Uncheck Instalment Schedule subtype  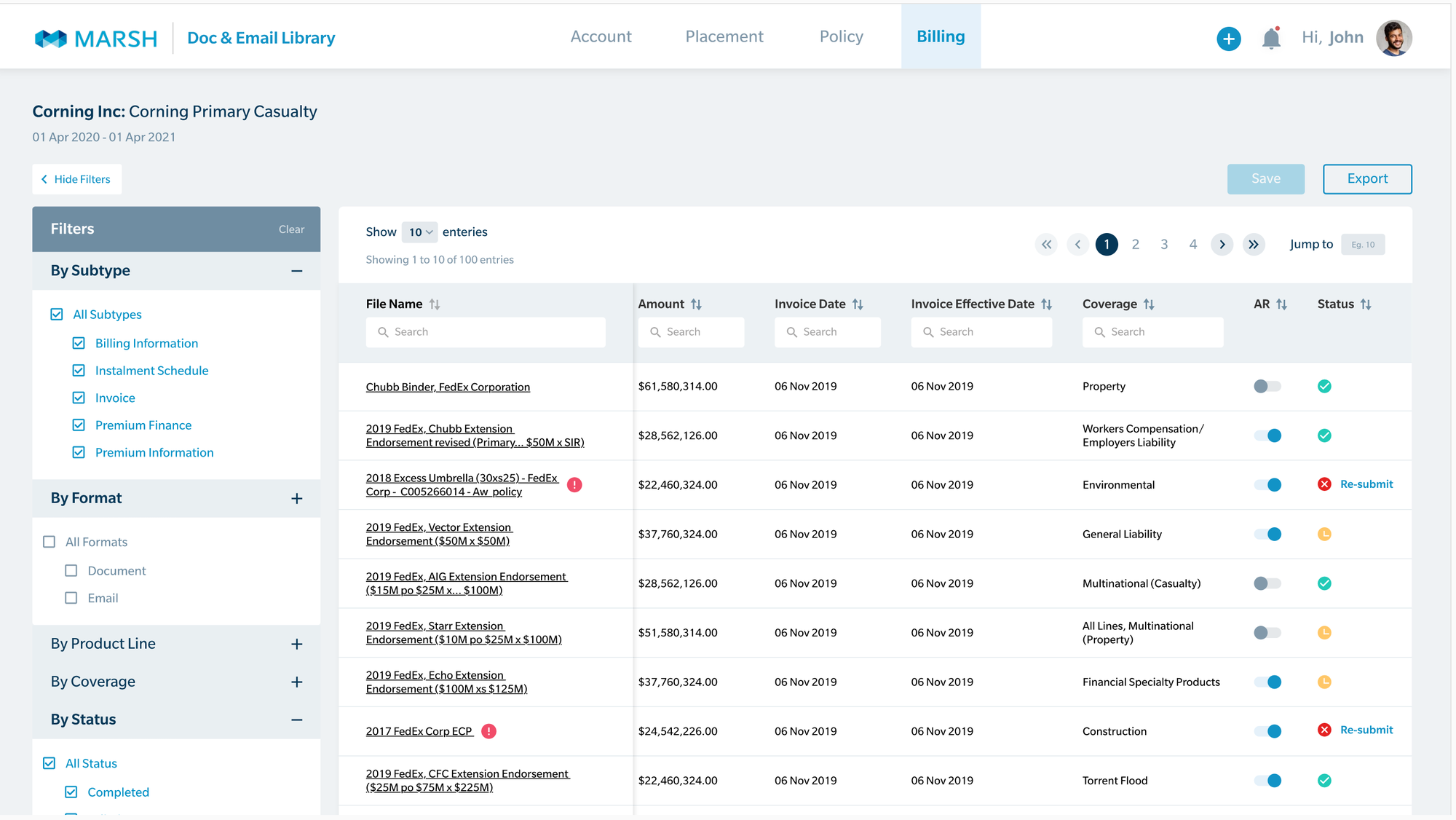pos(79,371)
